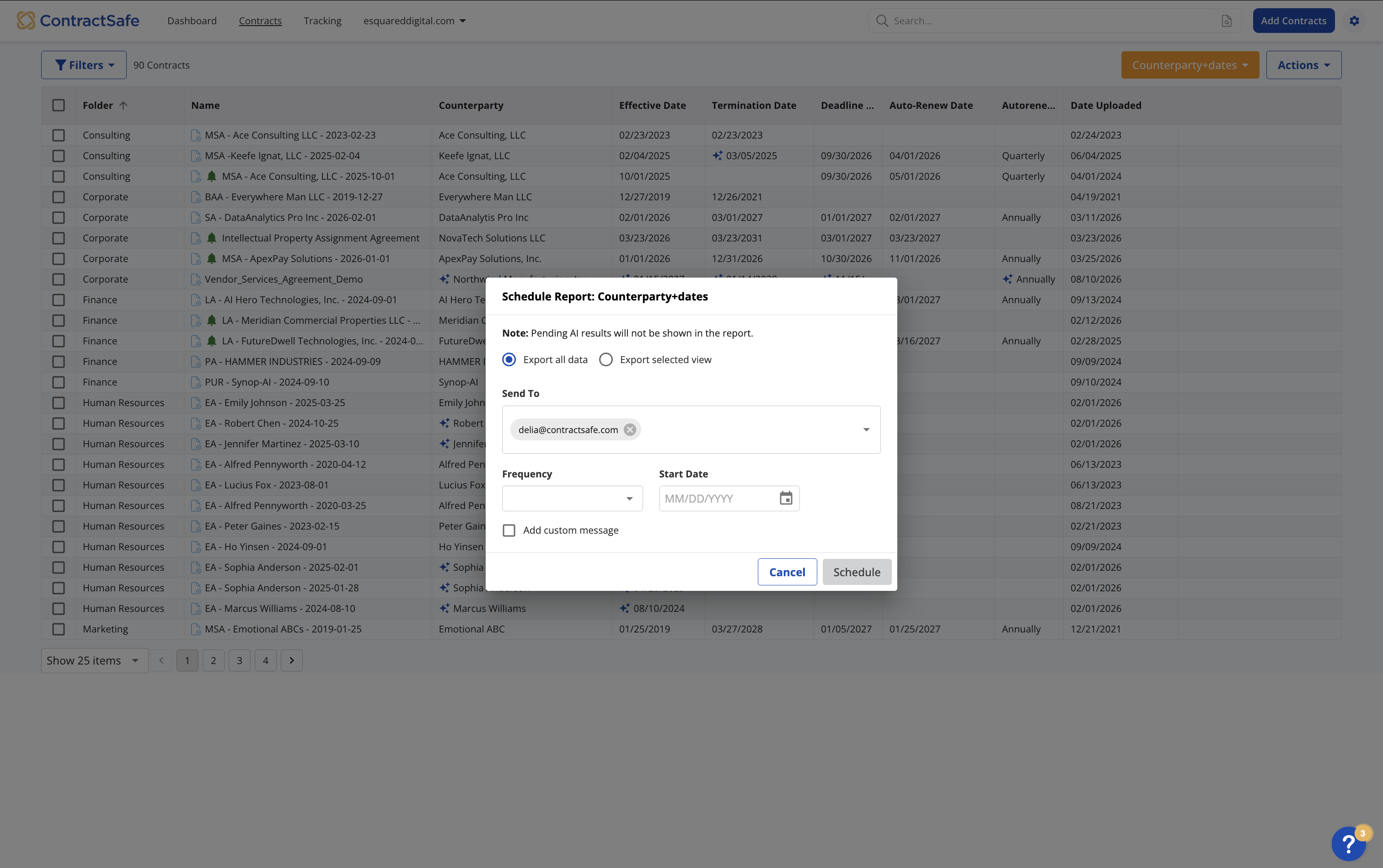This screenshot has height=868, width=1383.
Task: Open the Contracts tab
Action: click(260, 21)
